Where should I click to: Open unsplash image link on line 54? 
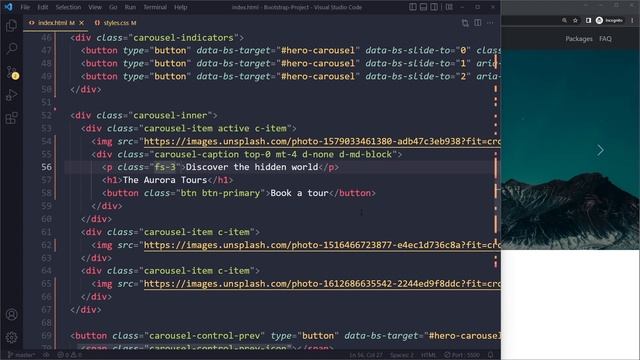pos(322,141)
